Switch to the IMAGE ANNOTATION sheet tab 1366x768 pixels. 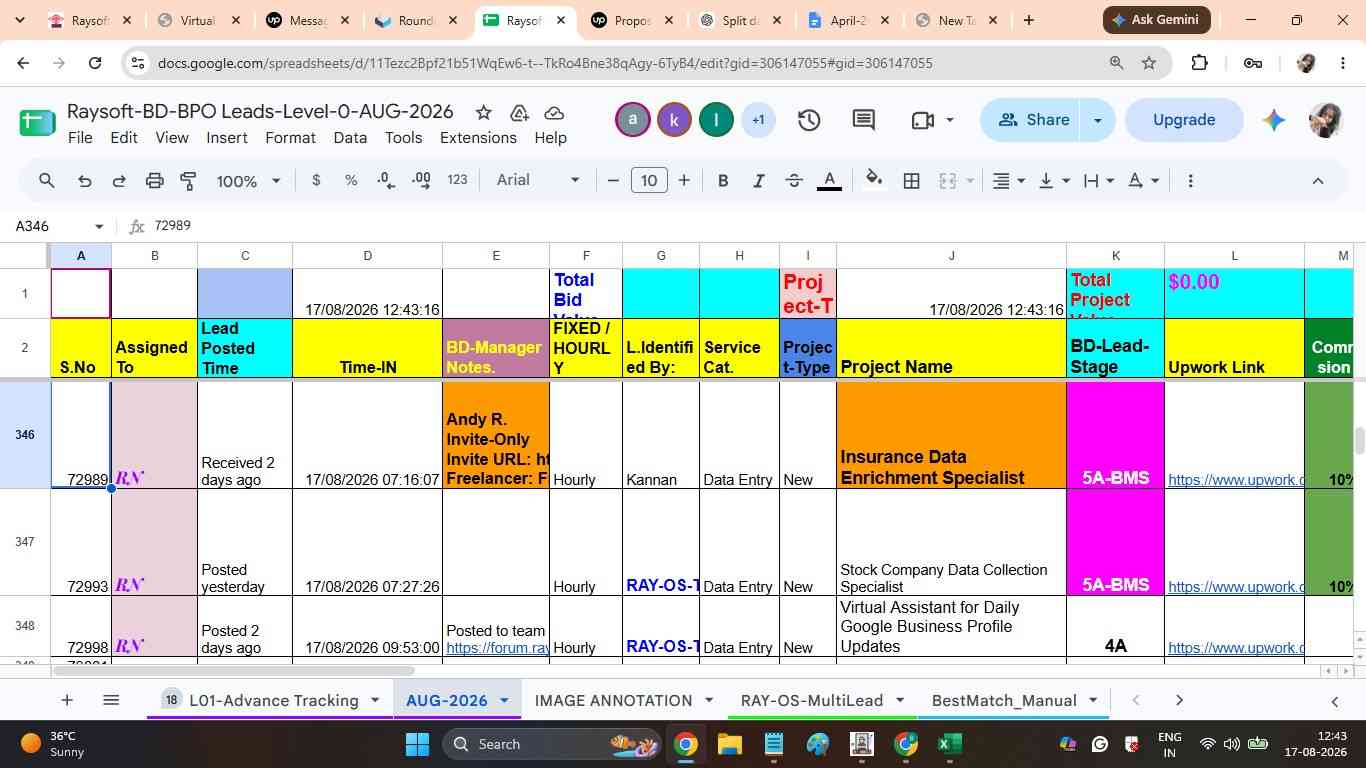coord(613,700)
